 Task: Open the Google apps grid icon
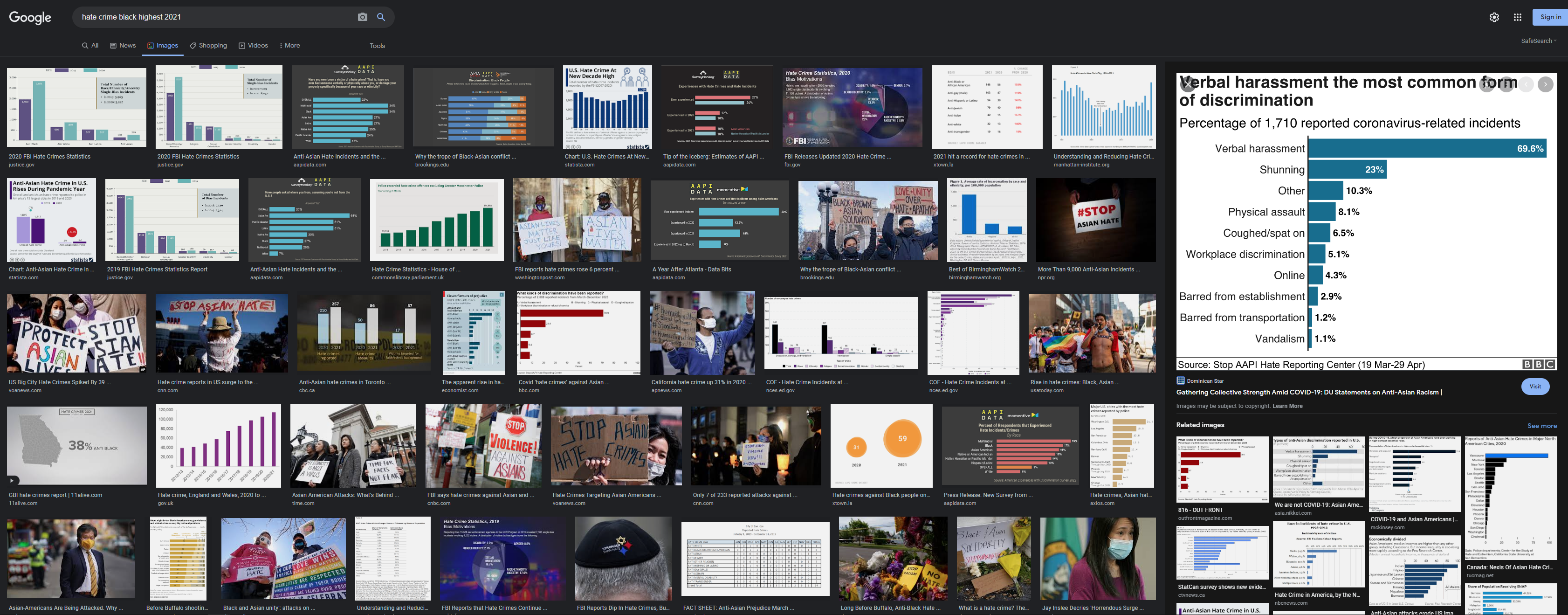pos(1518,17)
